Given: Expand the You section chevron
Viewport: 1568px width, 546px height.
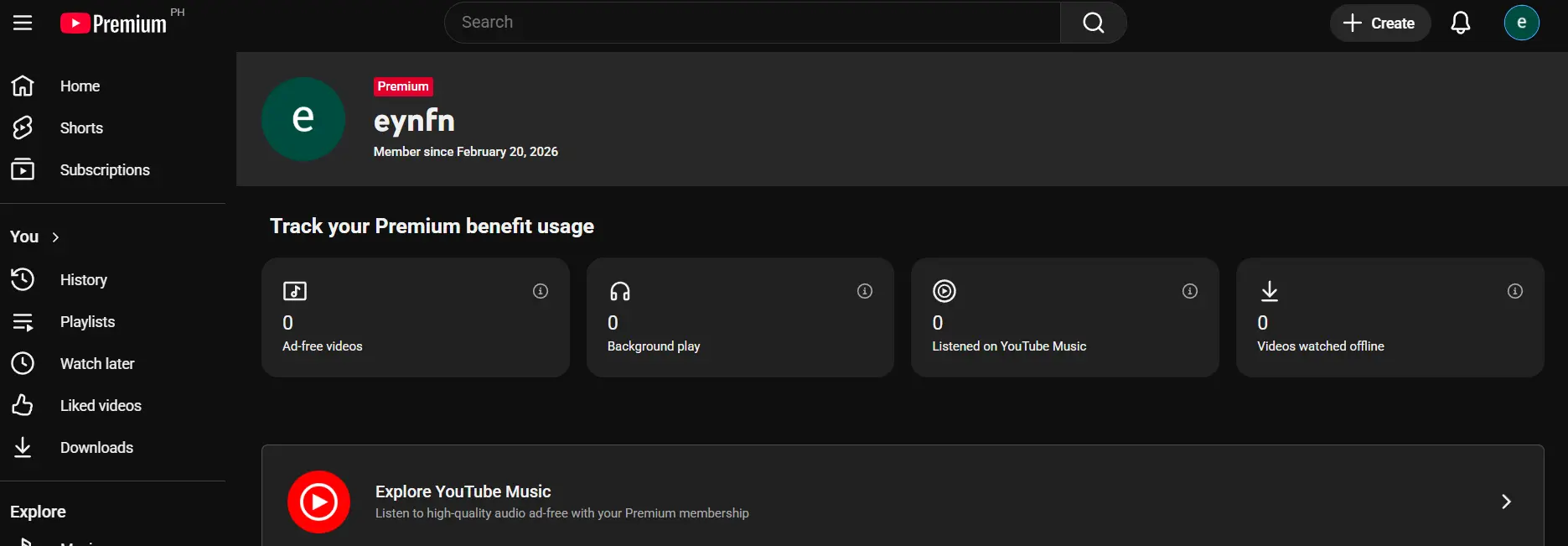Looking at the screenshot, I should click(55, 237).
